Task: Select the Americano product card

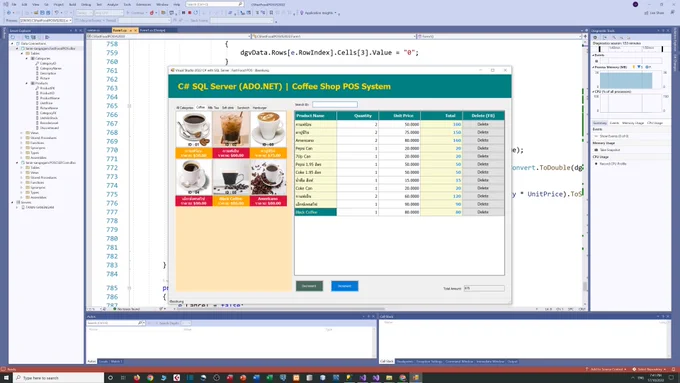Action: pyautogui.click(x=268, y=182)
